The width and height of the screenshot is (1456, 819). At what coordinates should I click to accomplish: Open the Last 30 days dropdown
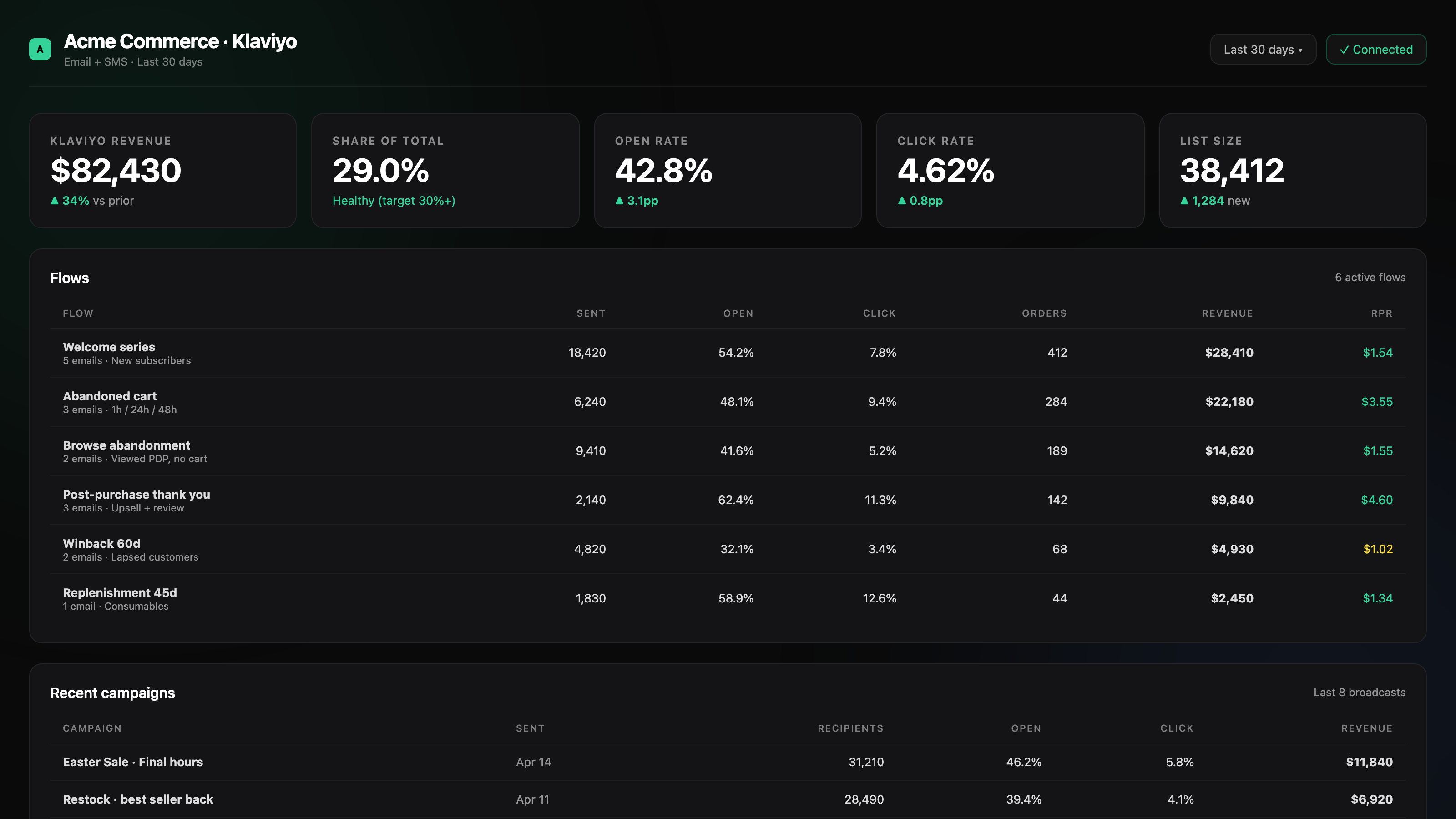(x=1263, y=49)
